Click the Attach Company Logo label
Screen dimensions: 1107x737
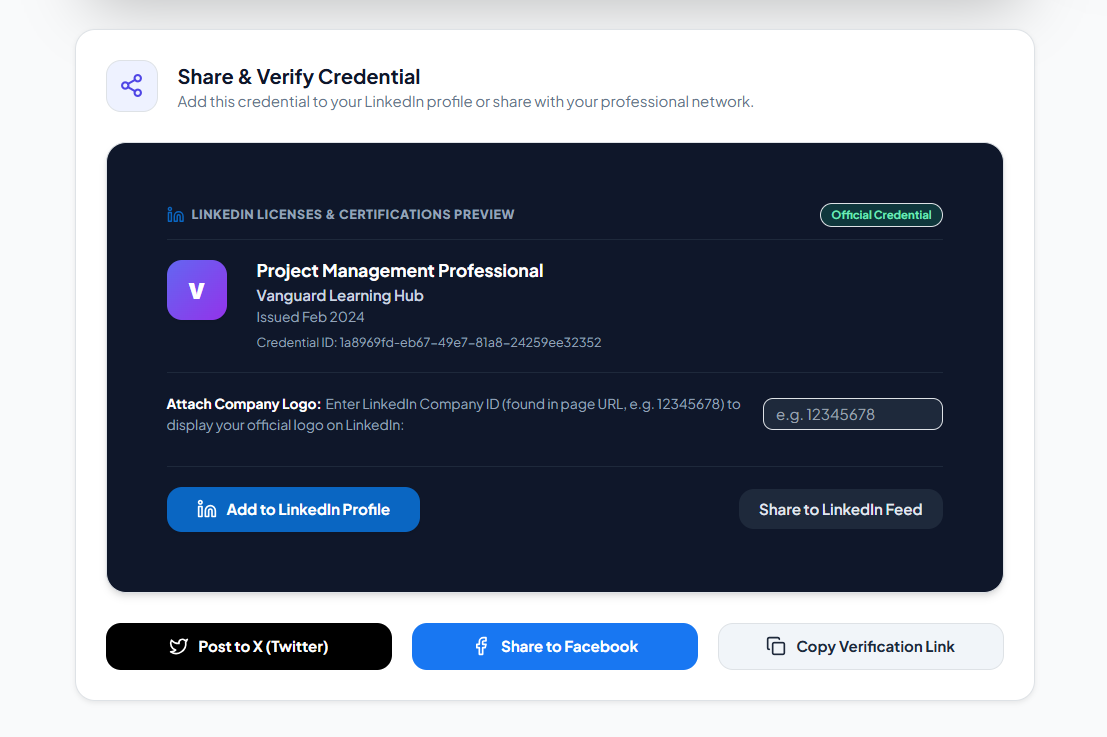click(x=244, y=405)
